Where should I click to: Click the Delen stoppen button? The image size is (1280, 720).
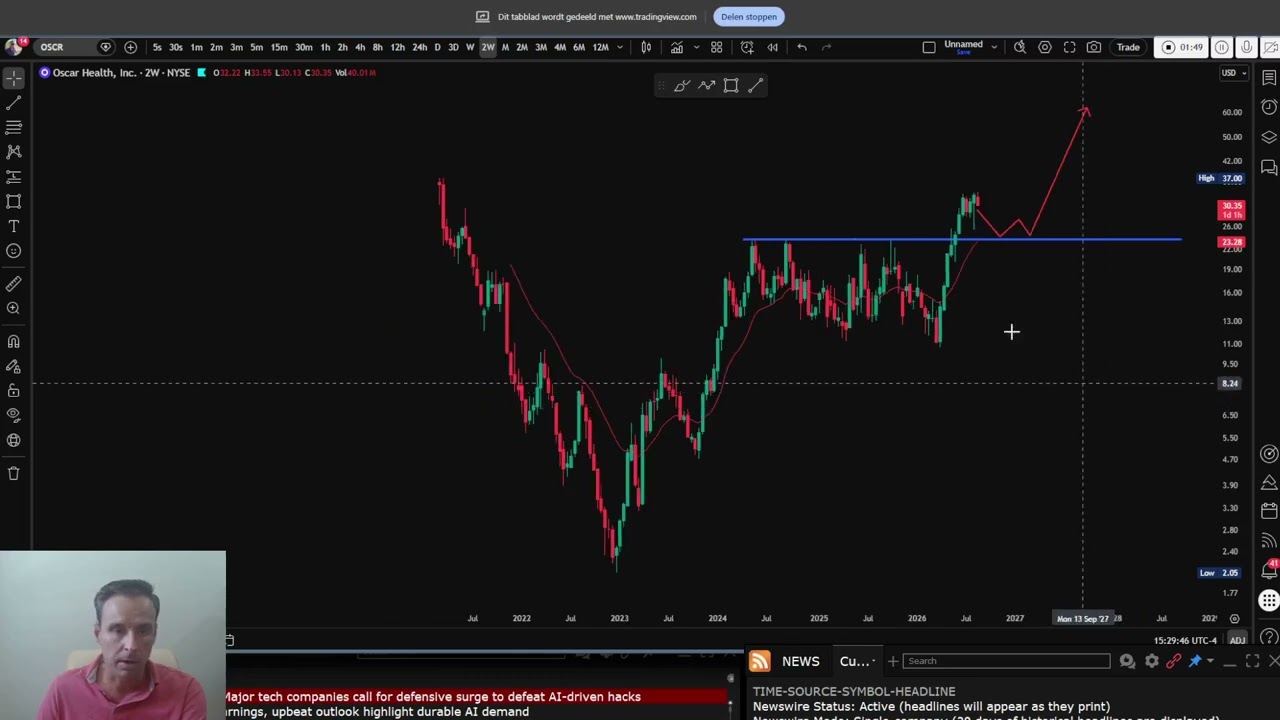click(749, 17)
